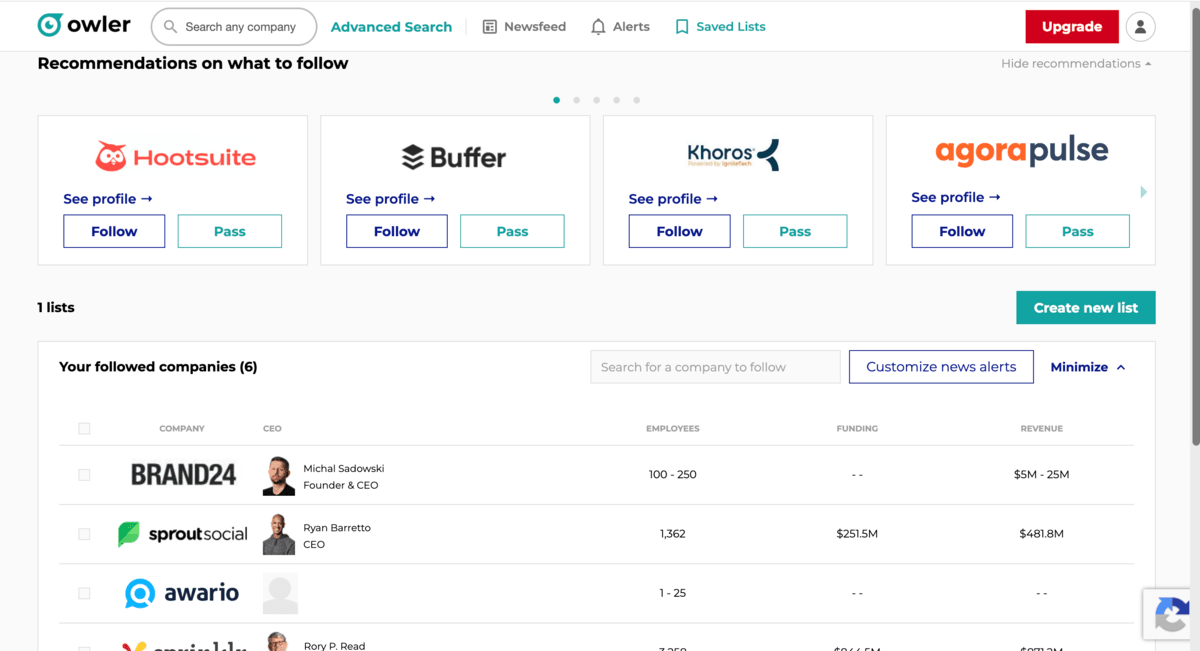Open Alerts page

tap(620, 27)
